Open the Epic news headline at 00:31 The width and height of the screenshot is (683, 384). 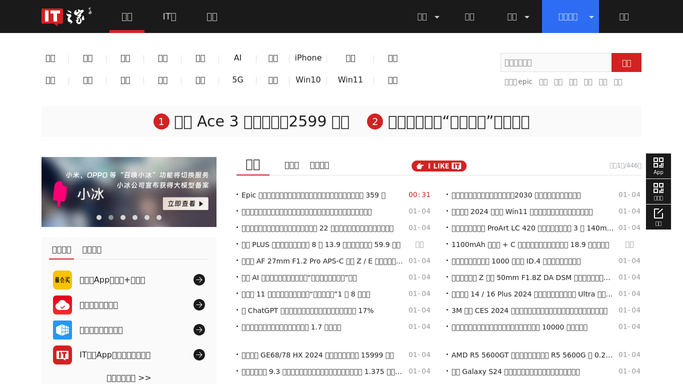[314, 195]
